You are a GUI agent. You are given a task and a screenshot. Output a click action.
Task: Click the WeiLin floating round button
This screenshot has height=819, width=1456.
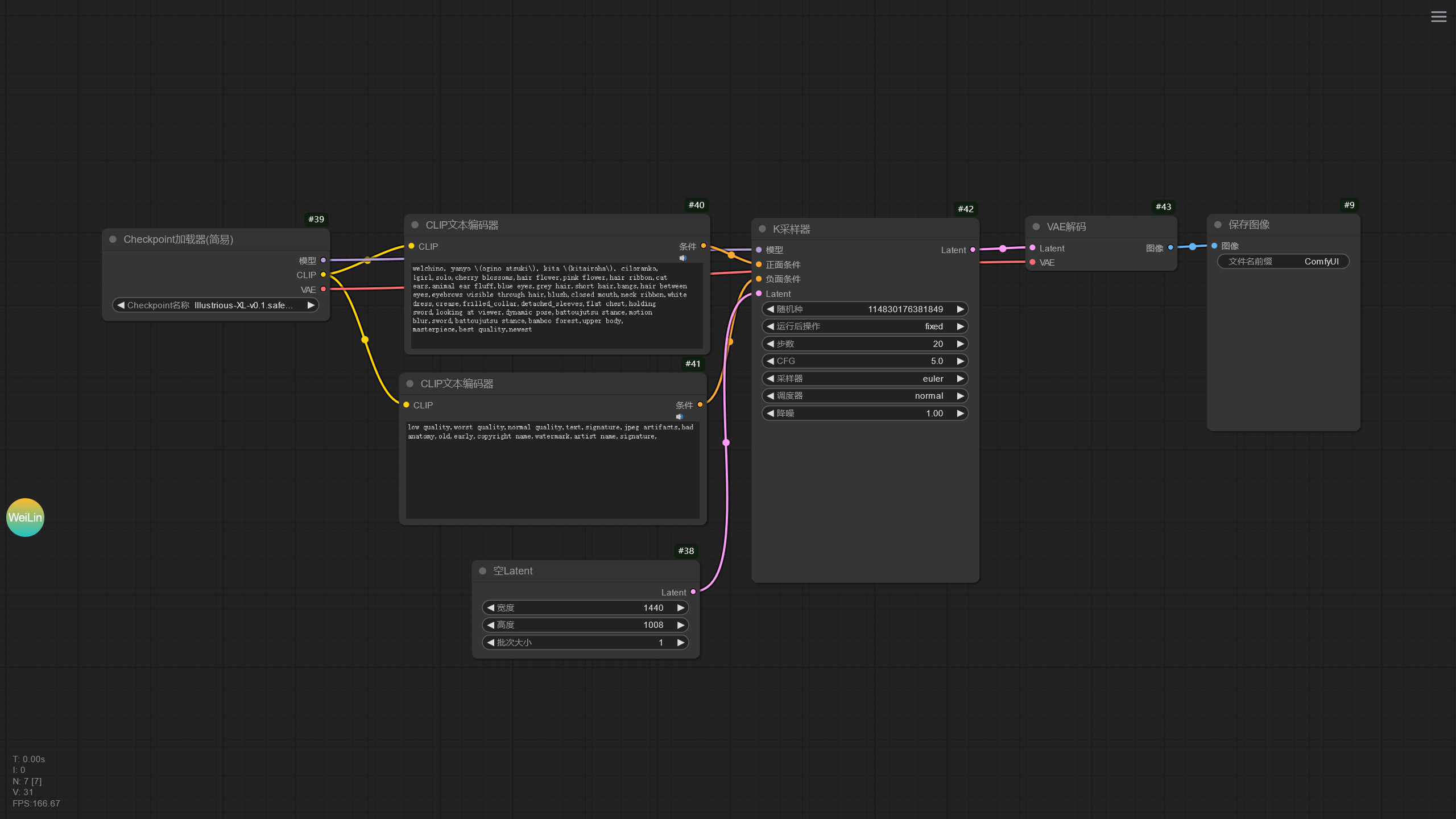(25, 518)
